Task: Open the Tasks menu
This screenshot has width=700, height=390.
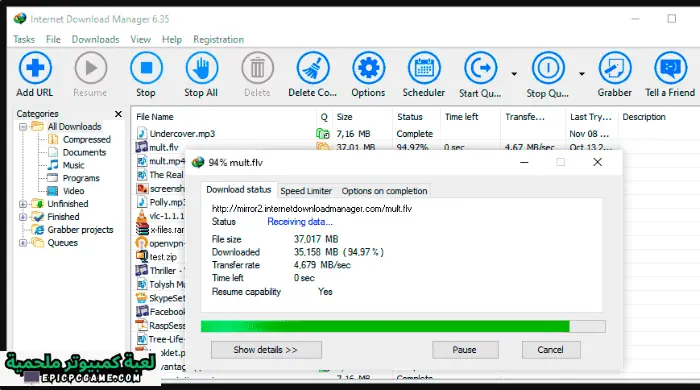Action: [24, 39]
